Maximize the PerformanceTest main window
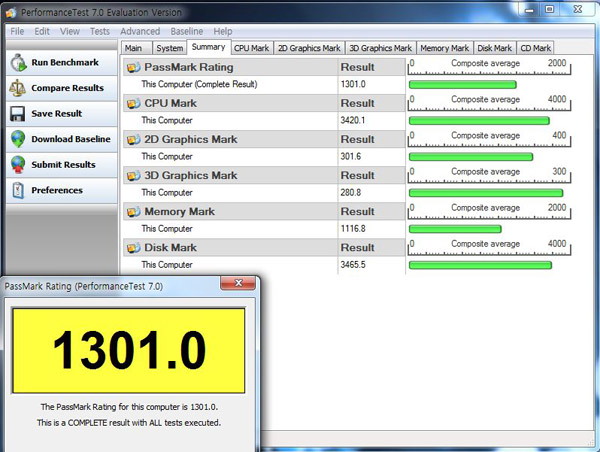 [x=549, y=10]
